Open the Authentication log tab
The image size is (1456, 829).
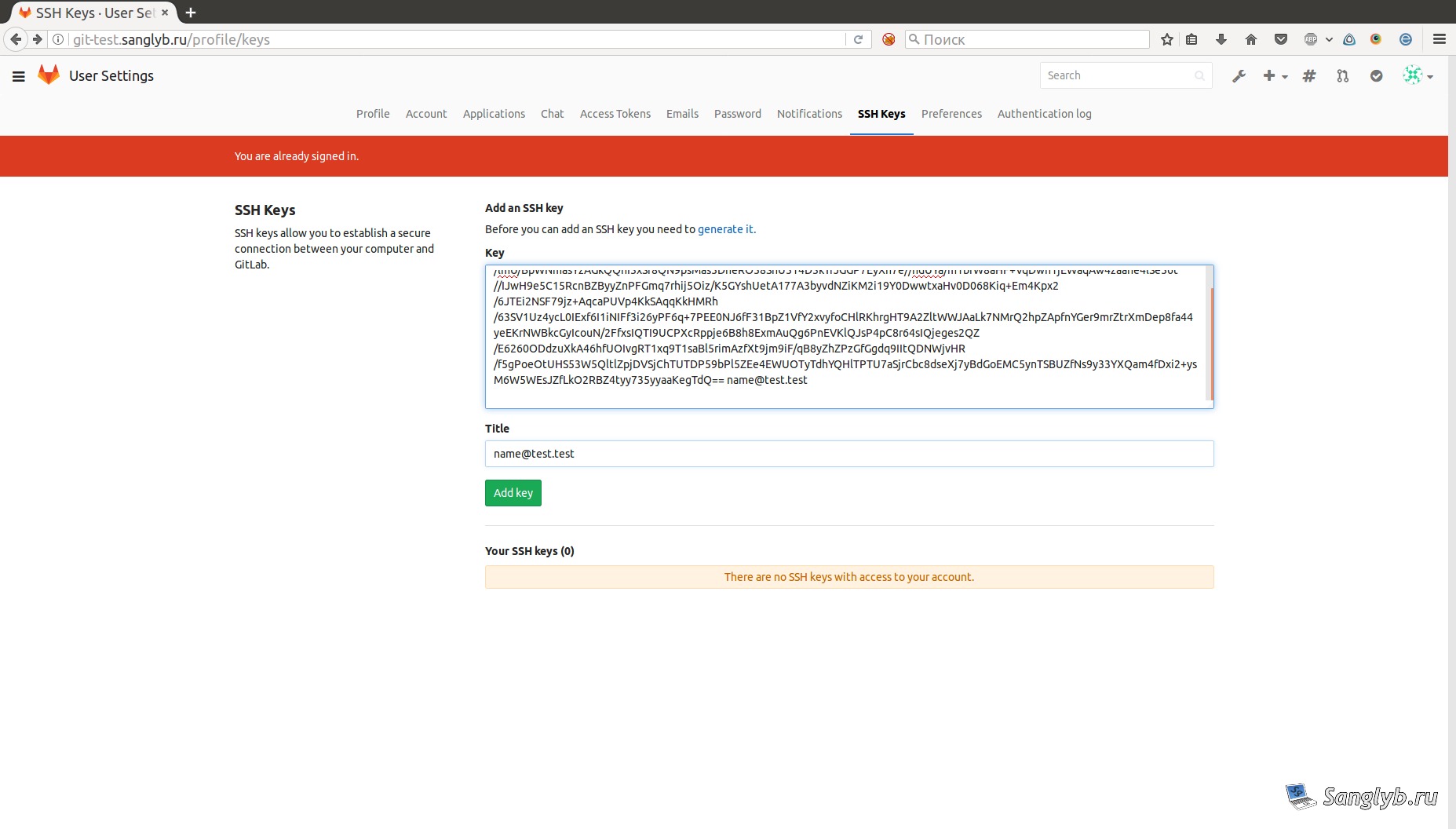click(x=1044, y=114)
